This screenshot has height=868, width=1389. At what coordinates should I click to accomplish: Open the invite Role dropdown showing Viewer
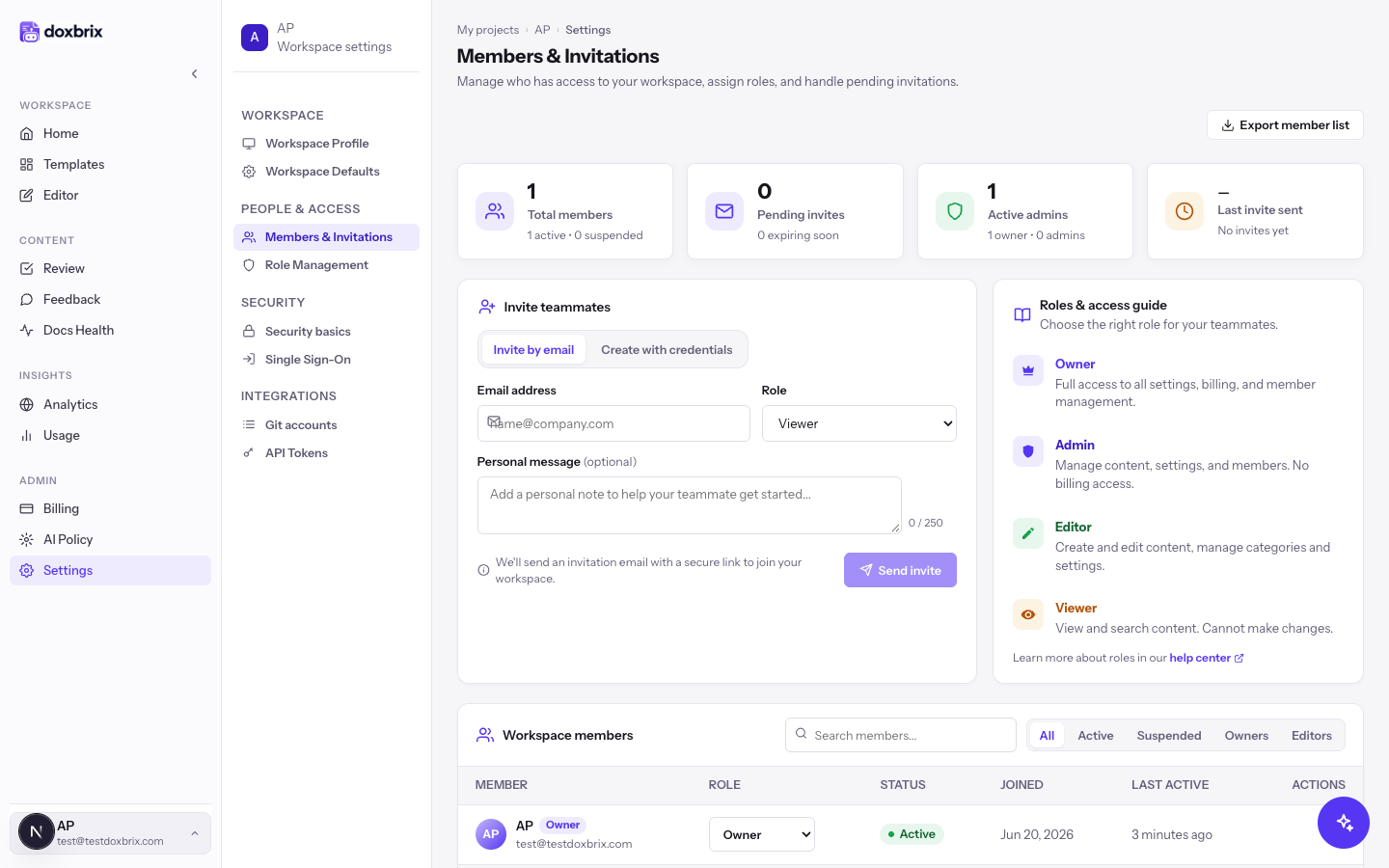click(858, 423)
